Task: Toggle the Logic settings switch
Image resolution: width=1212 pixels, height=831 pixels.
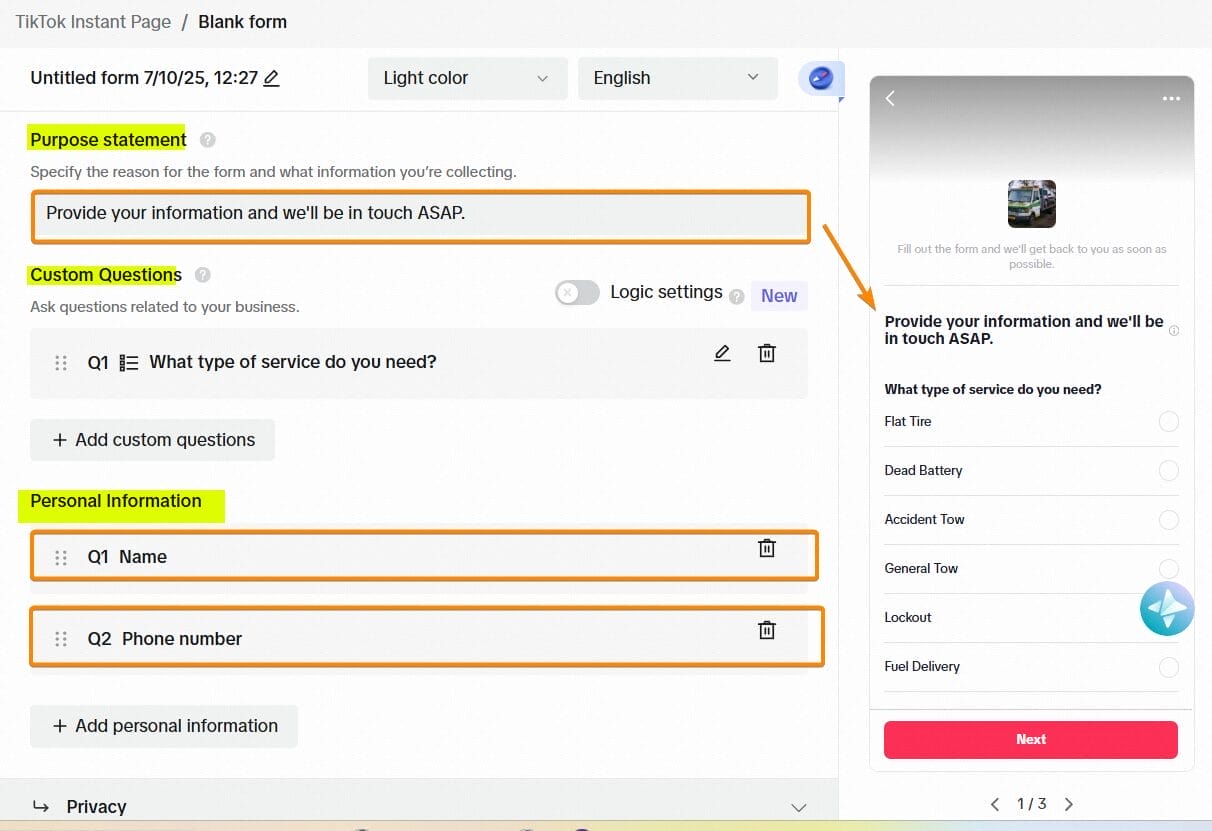Action: (577, 293)
